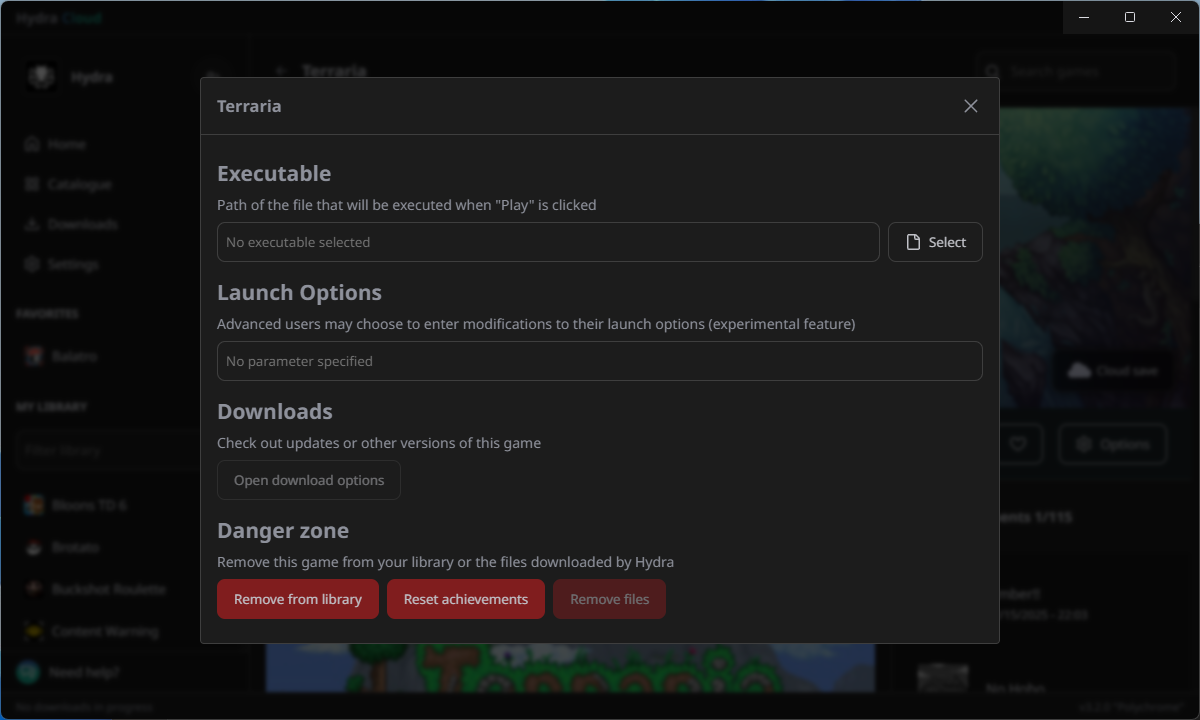Open download options for Terraria
1200x720 pixels.
click(x=309, y=480)
